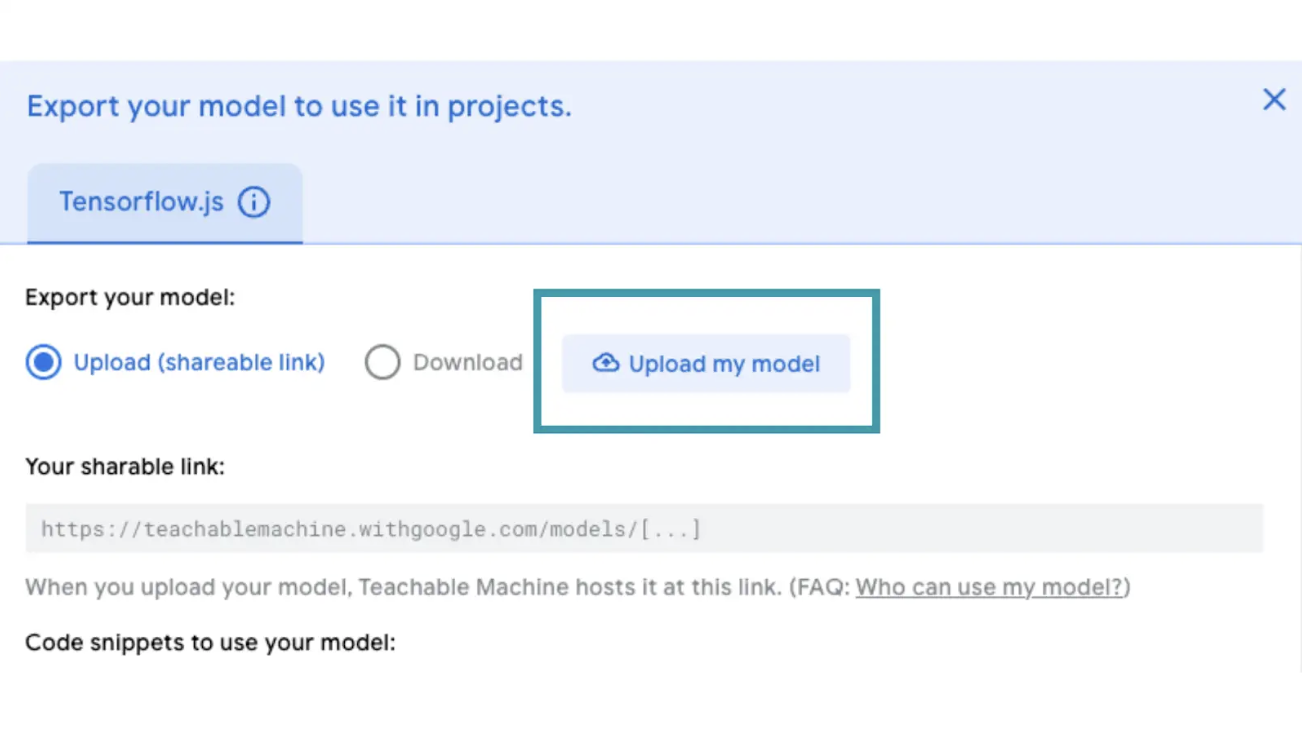Viewport: 1302px width, 732px height.
Task: Click the "Code snippets to use your model:" heading
Action: click(x=210, y=642)
